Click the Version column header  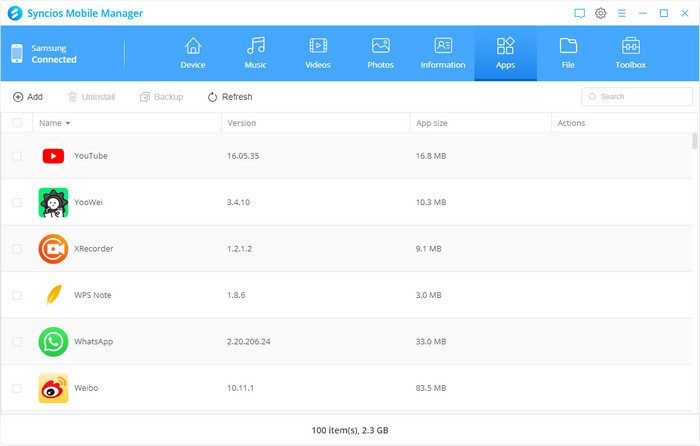pyautogui.click(x=243, y=123)
